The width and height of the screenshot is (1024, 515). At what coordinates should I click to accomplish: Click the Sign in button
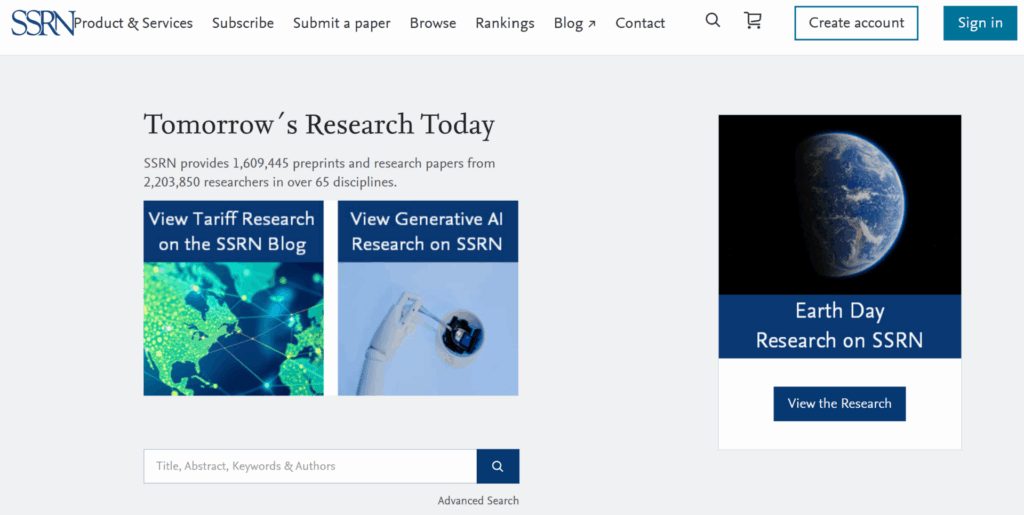click(x=980, y=23)
